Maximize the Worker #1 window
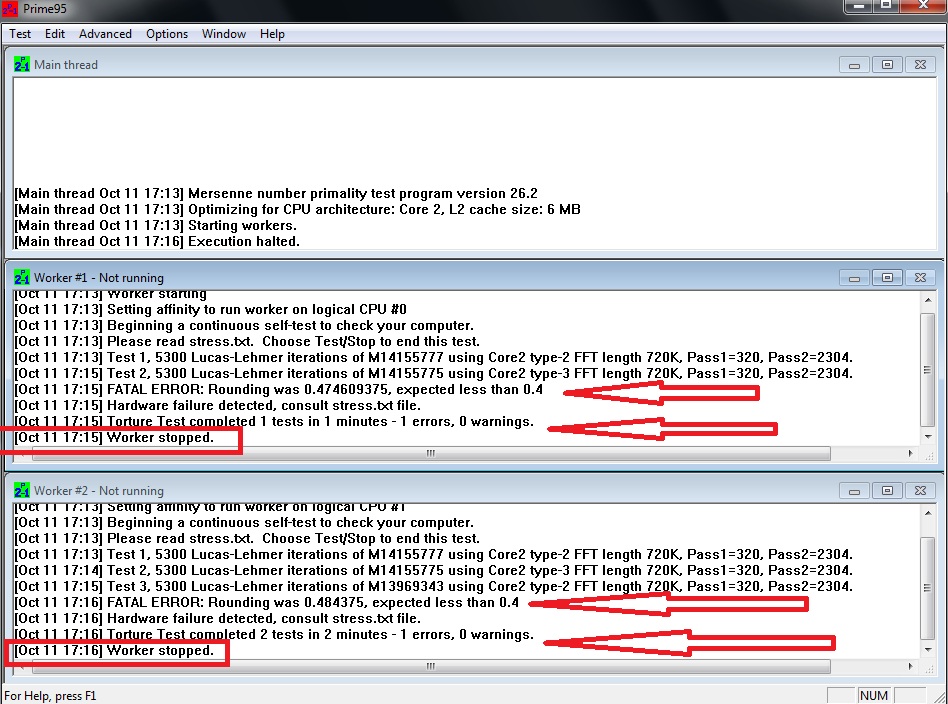This screenshot has width=948, height=704. click(x=887, y=278)
